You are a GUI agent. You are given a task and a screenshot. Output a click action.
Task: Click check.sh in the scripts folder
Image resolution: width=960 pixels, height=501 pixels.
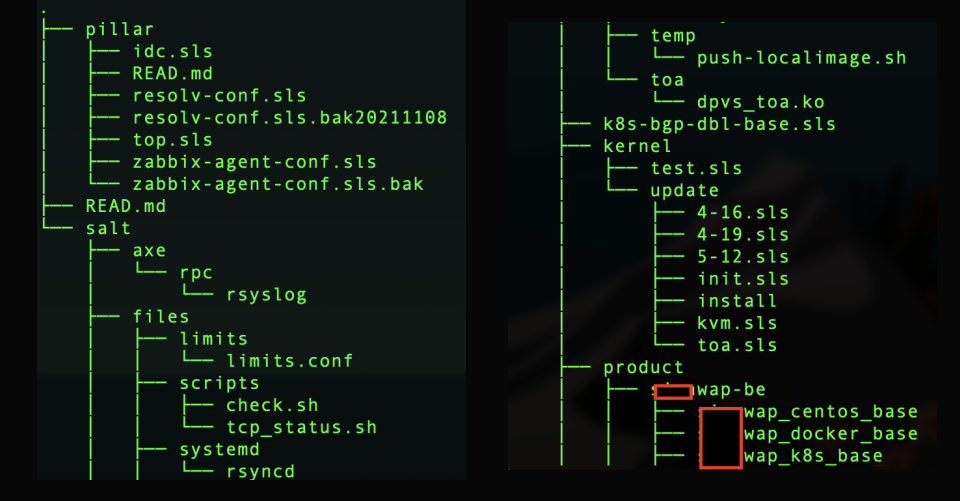tap(272, 405)
